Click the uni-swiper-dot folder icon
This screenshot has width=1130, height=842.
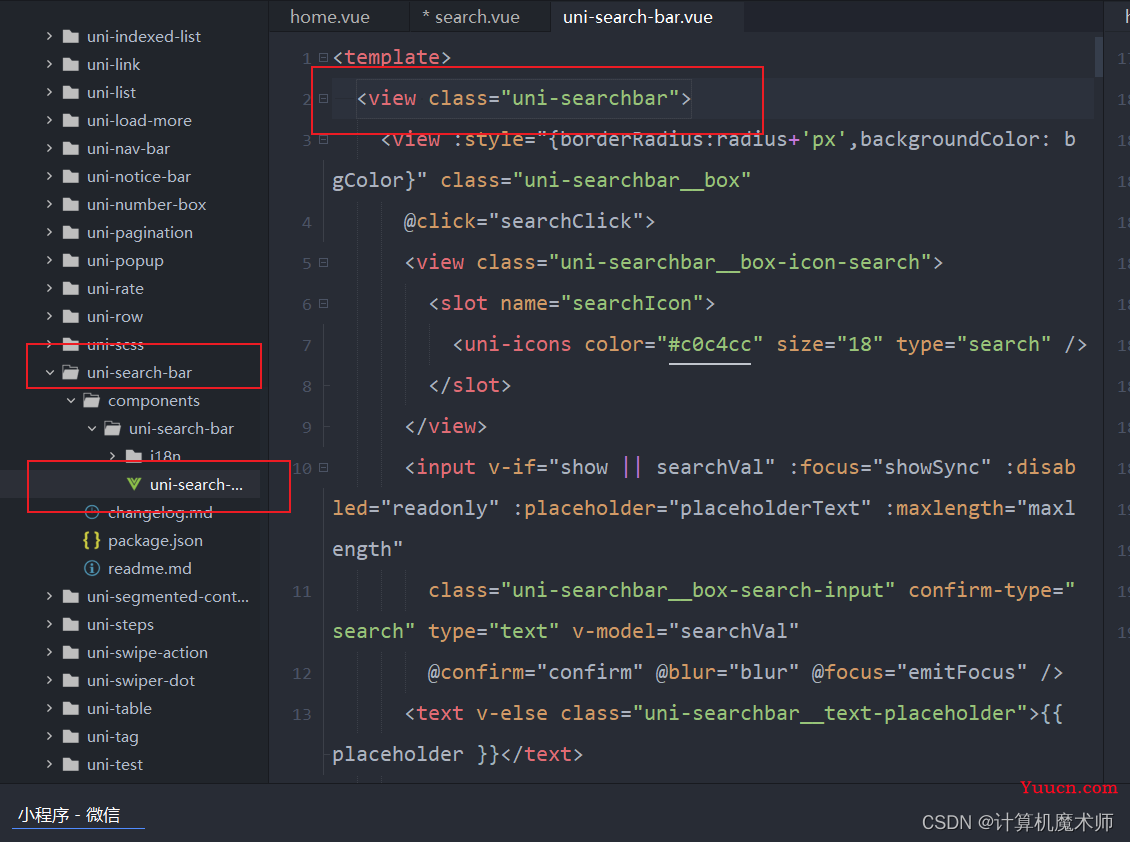[71, 681]
